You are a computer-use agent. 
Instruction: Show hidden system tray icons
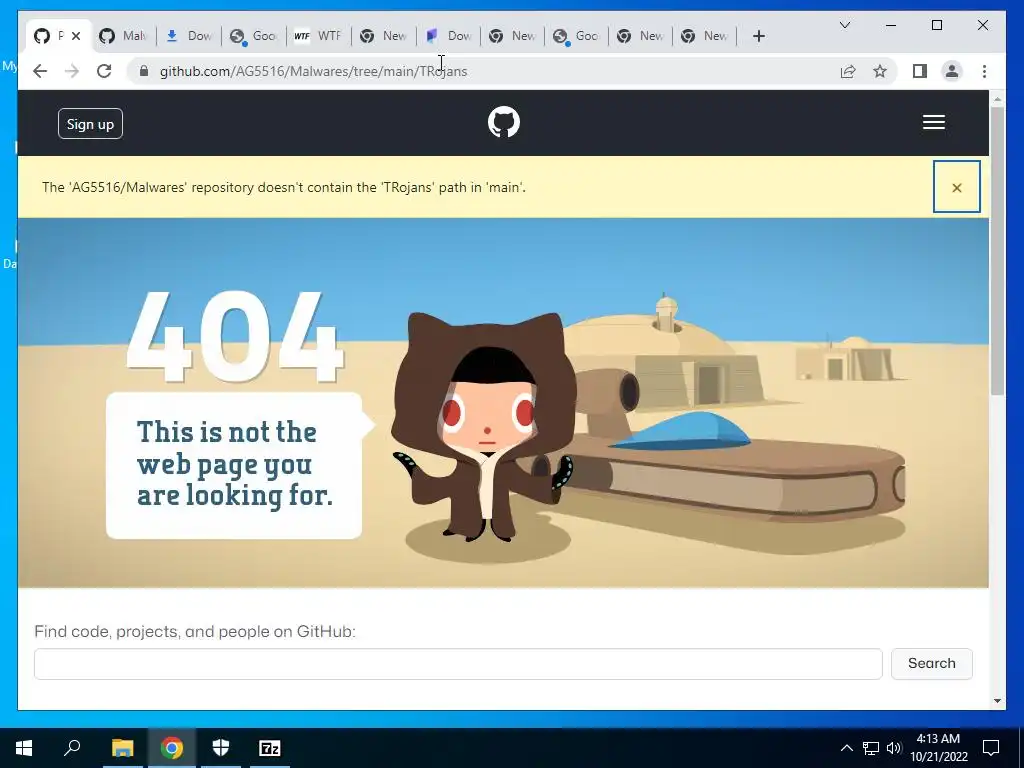pyautogui.click(x=846, y=748)
